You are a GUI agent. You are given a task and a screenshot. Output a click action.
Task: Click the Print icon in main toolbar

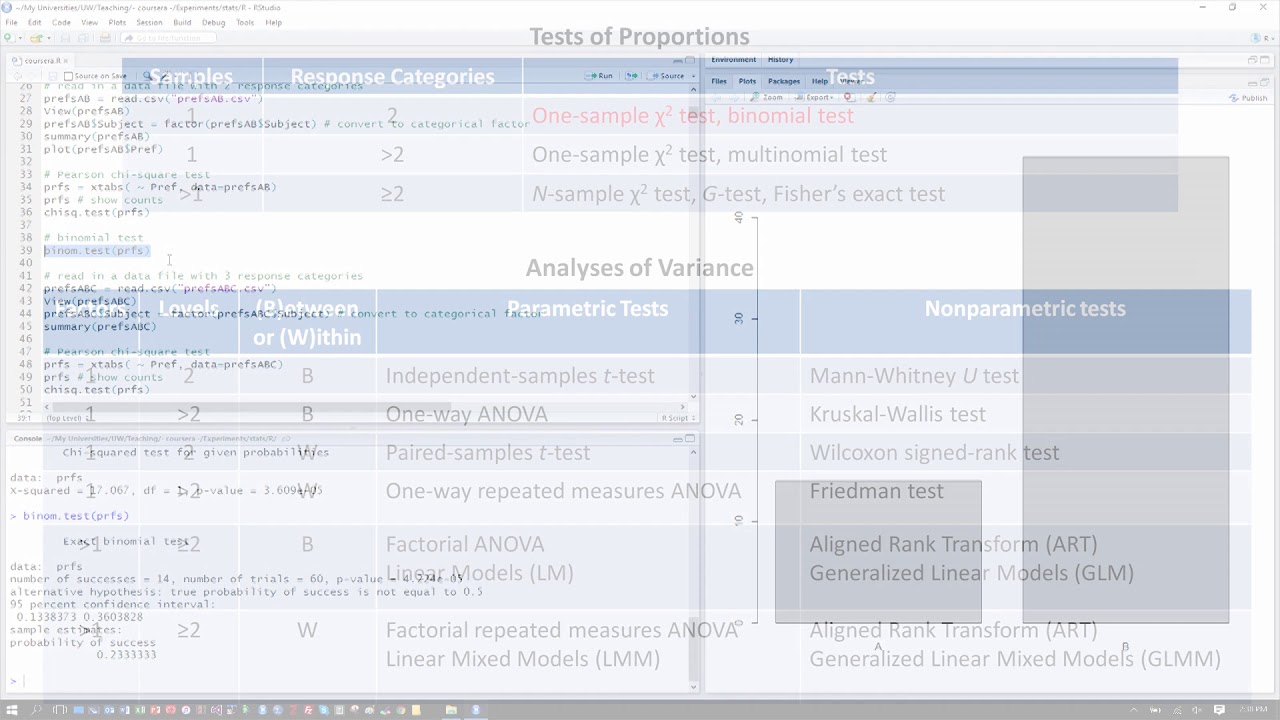point(104,38)
